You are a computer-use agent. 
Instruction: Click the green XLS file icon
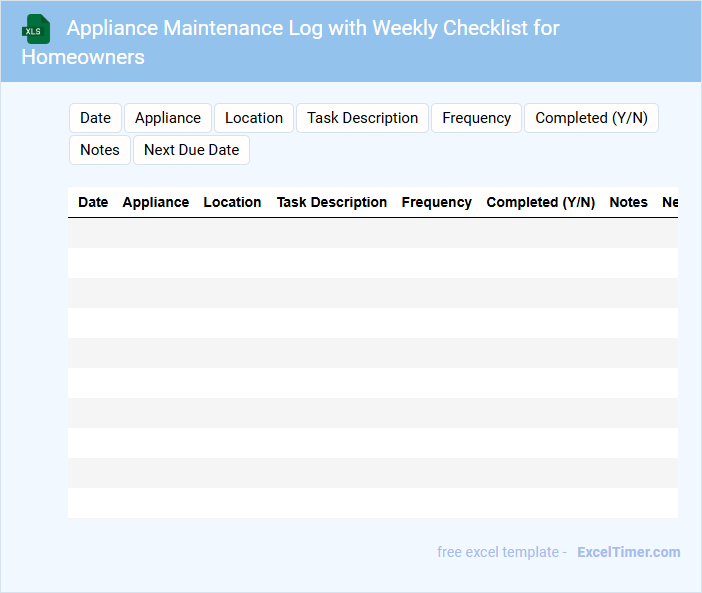36,29
